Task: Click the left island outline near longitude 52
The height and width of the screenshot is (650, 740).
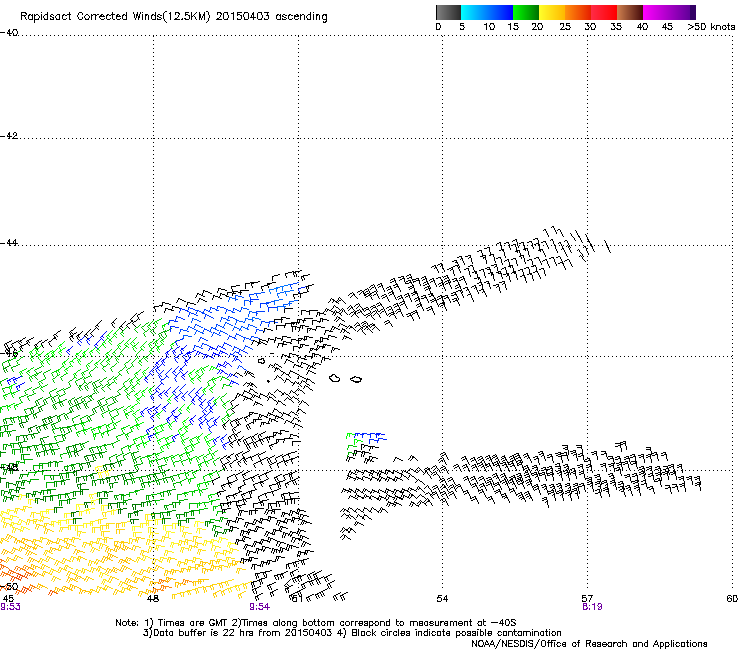Action: click(335, 378)
